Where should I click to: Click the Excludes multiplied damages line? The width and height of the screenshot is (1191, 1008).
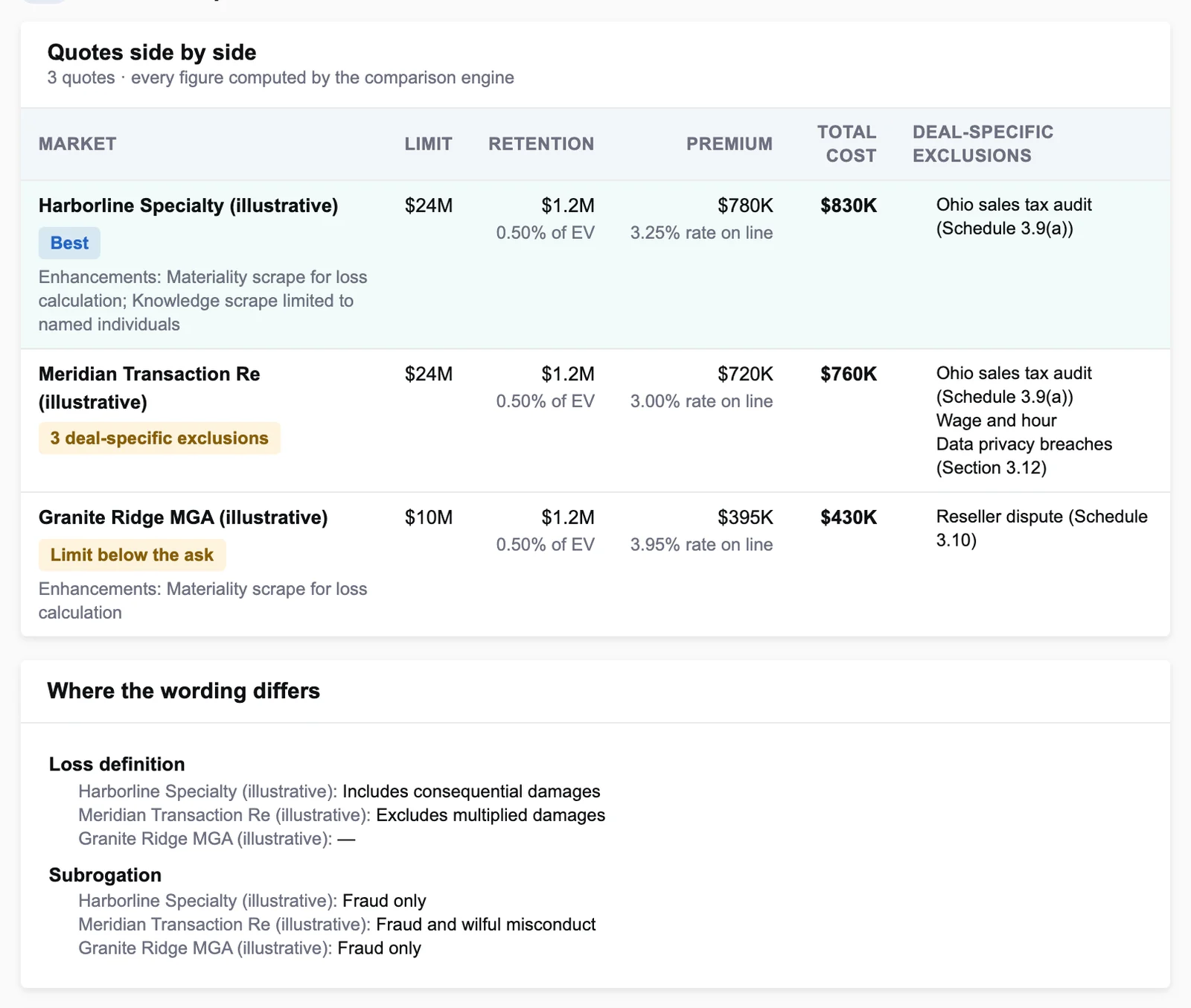pos(342,815)
